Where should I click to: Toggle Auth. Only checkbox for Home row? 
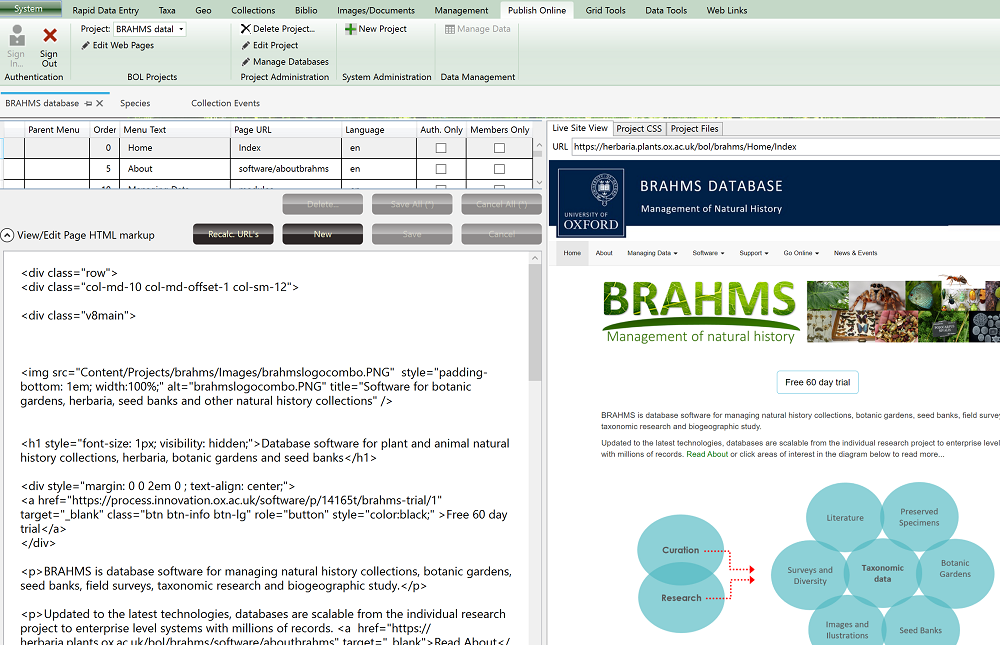[x=441, y=148]
